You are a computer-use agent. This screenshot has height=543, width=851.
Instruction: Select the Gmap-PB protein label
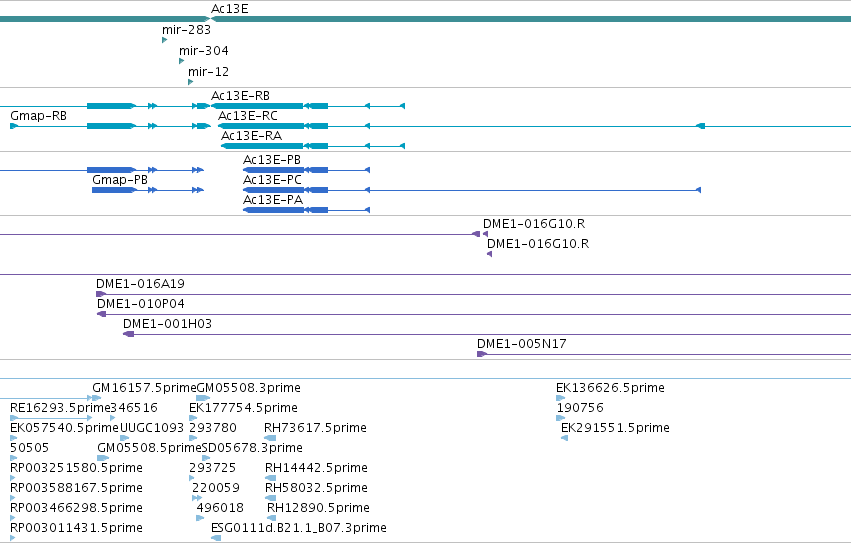point(120,180)
